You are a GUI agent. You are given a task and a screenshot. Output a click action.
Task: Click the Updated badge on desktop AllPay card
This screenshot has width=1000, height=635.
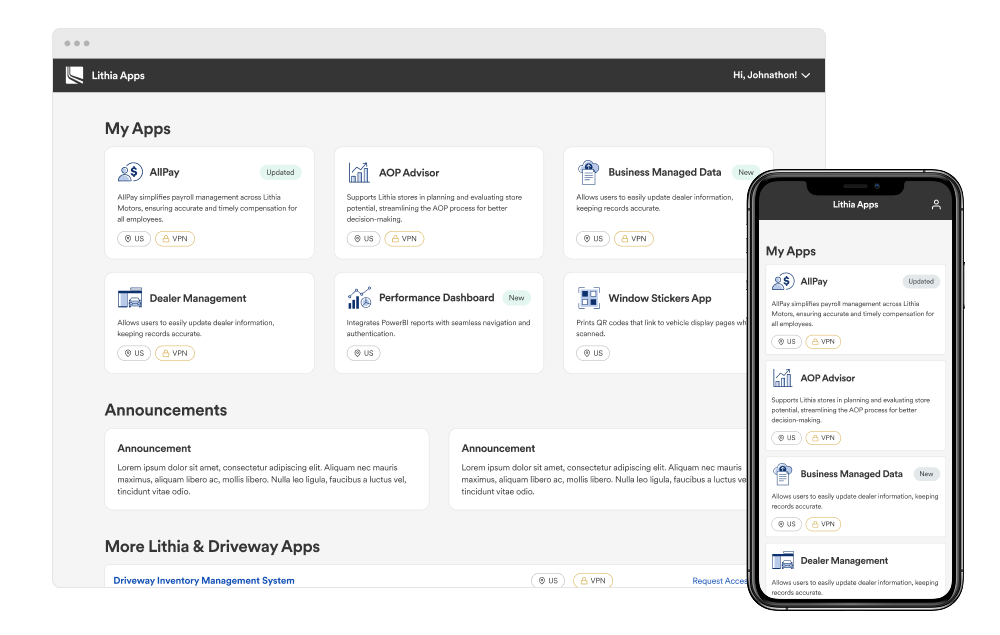coord(280,172)
